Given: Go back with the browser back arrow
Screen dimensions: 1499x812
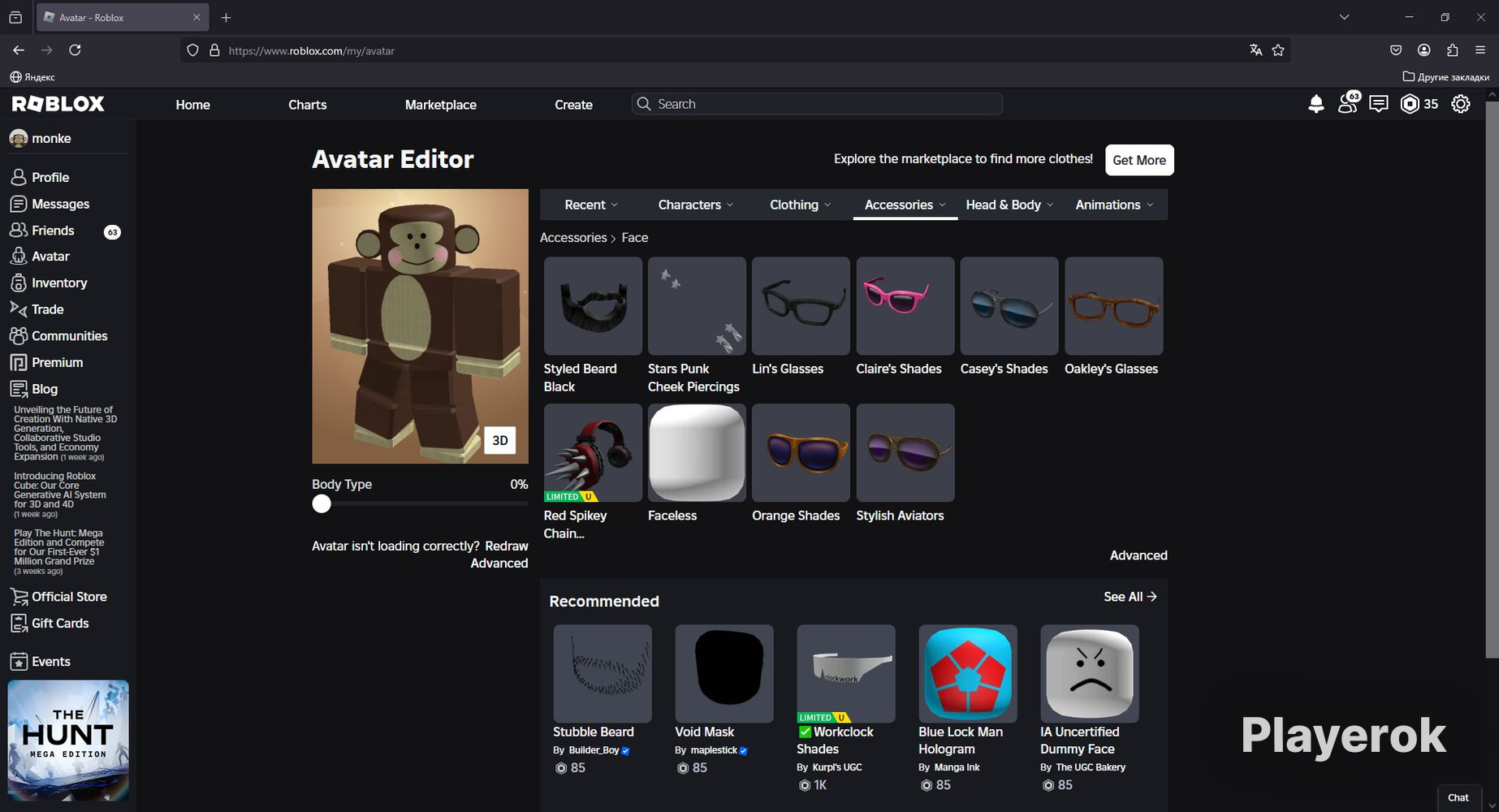Looking at the screenshot, I should (19, 50).
